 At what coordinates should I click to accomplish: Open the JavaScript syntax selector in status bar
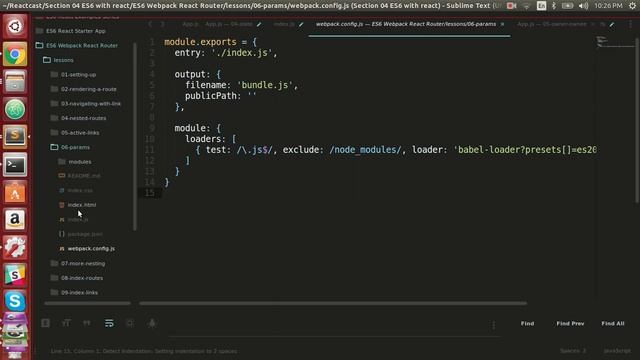coord(617,351)
